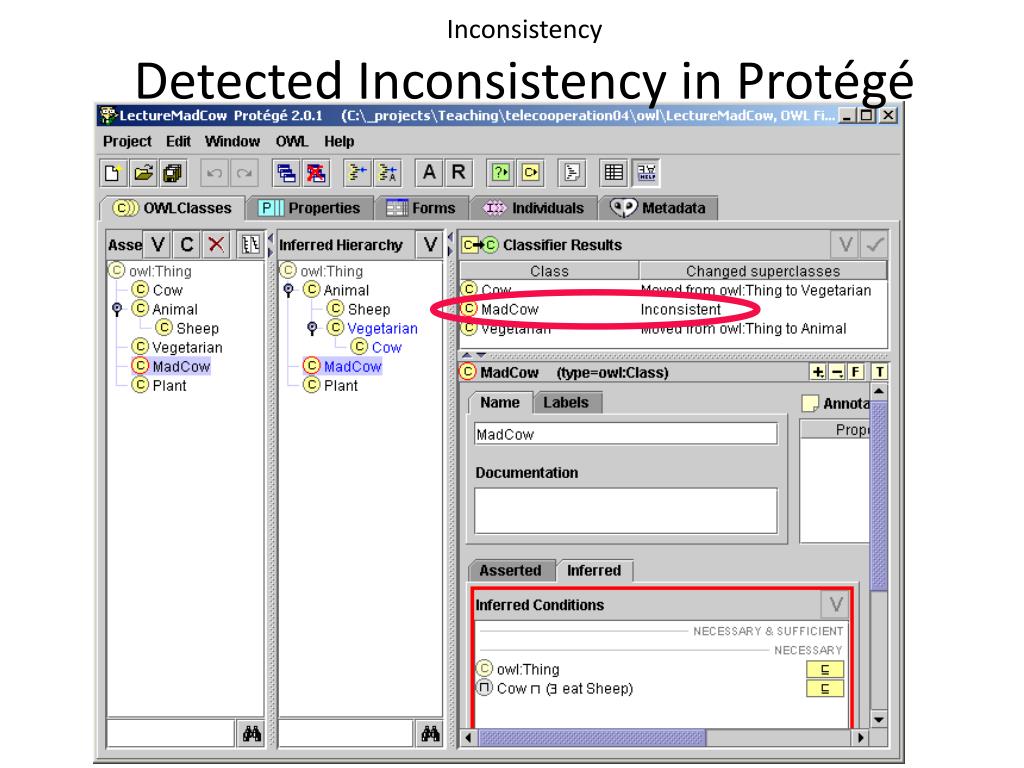Click the checkmark button in Classifier Results
Viewport: 1024px width, 768px height.
tap(874, 245)
